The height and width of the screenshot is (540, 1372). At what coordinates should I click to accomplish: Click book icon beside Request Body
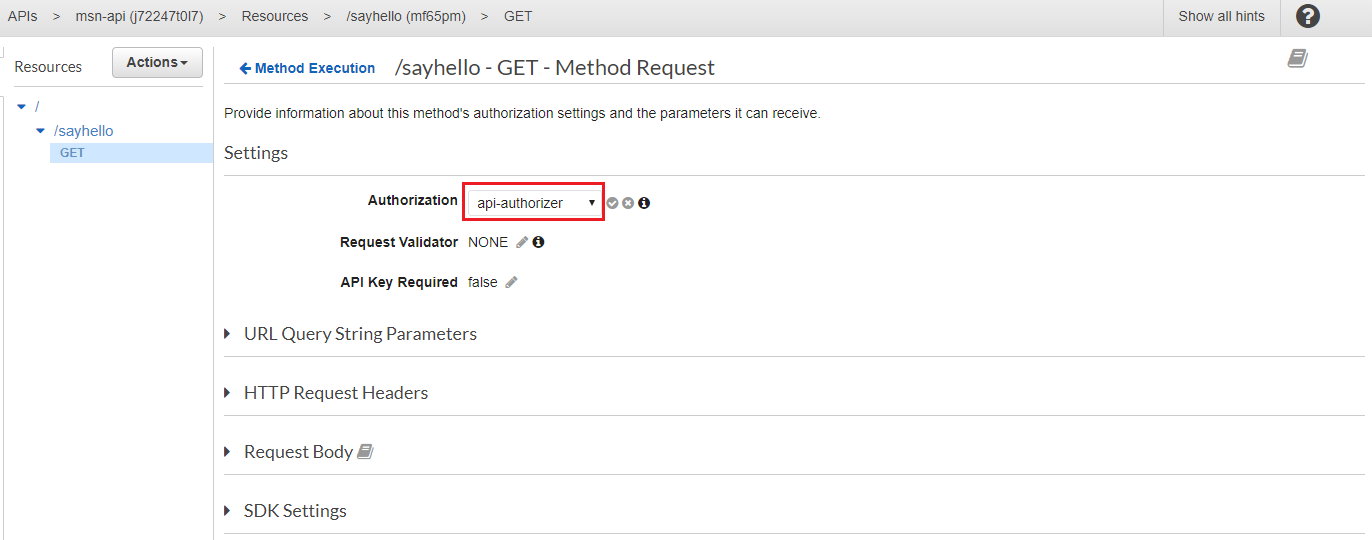(x=365, y=452)
